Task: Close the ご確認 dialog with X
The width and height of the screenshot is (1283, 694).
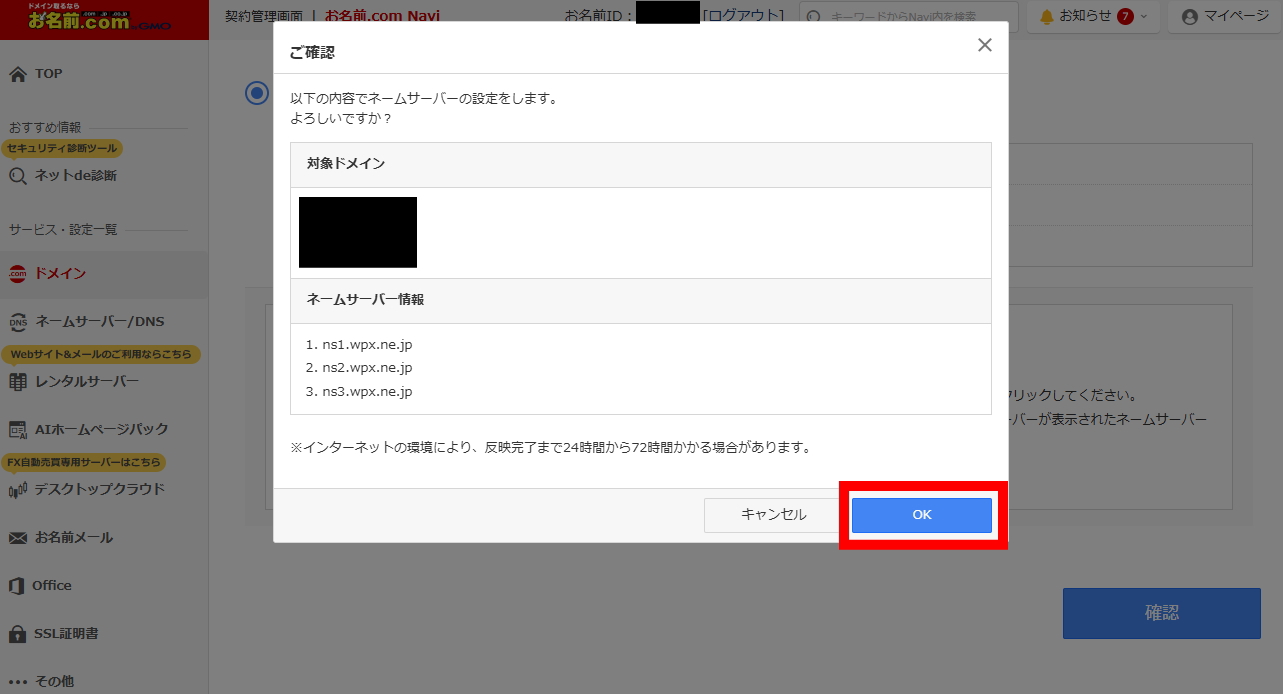Action: pos(985,45)
